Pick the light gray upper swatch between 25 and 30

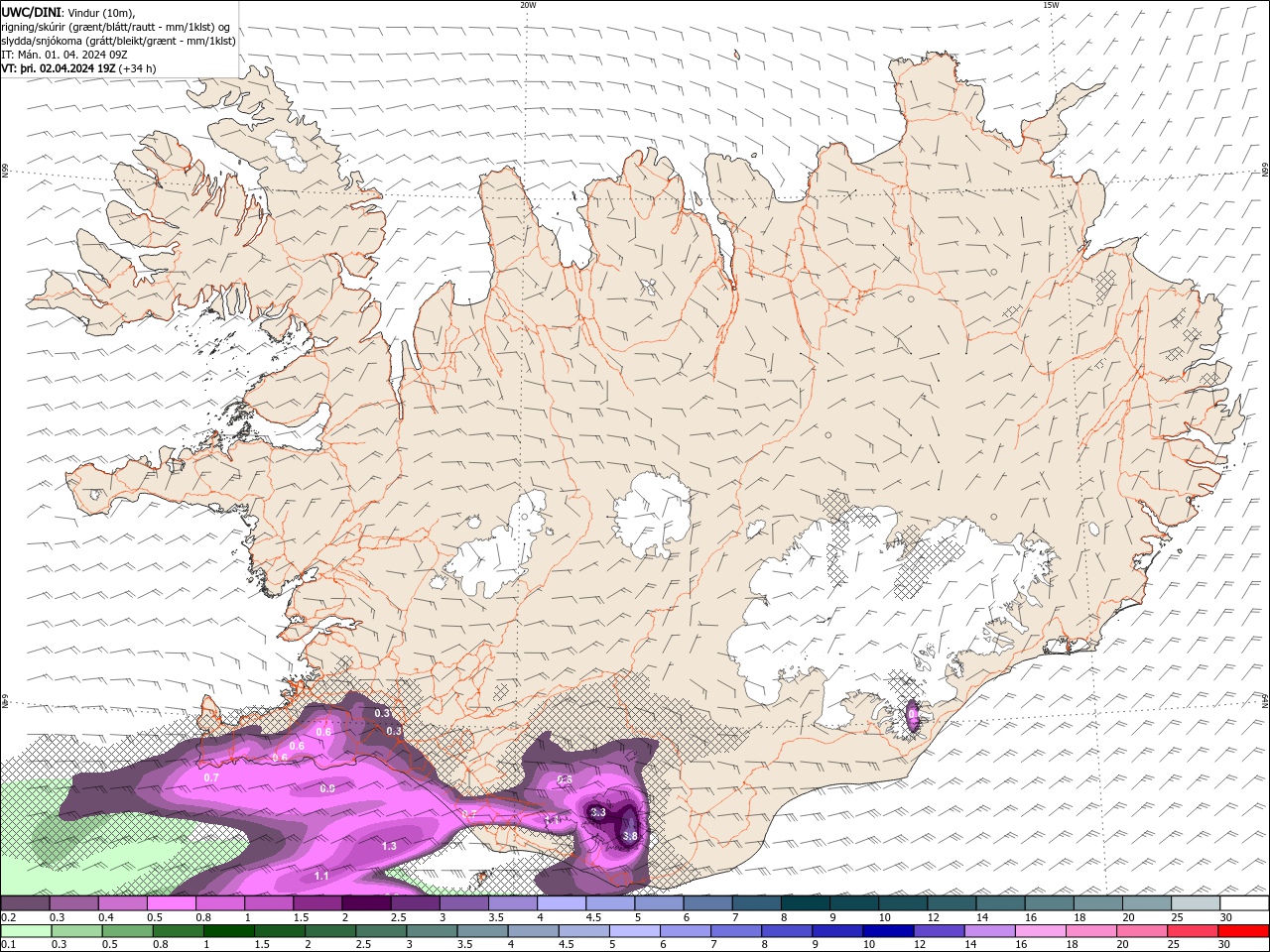(1195, 903)
